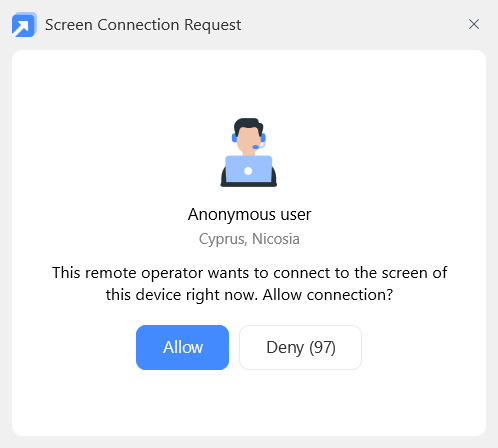The width and height of the screenshot is (498, 448).
Task: Click the "Cyprus, Nicosia" location text
Action: point(249,239)
